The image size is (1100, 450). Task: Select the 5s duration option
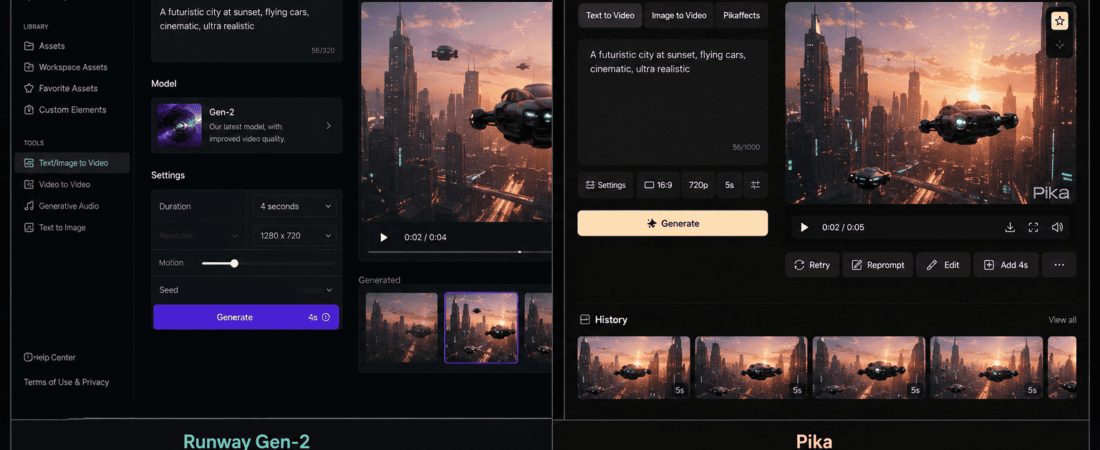tap(730, 185)
